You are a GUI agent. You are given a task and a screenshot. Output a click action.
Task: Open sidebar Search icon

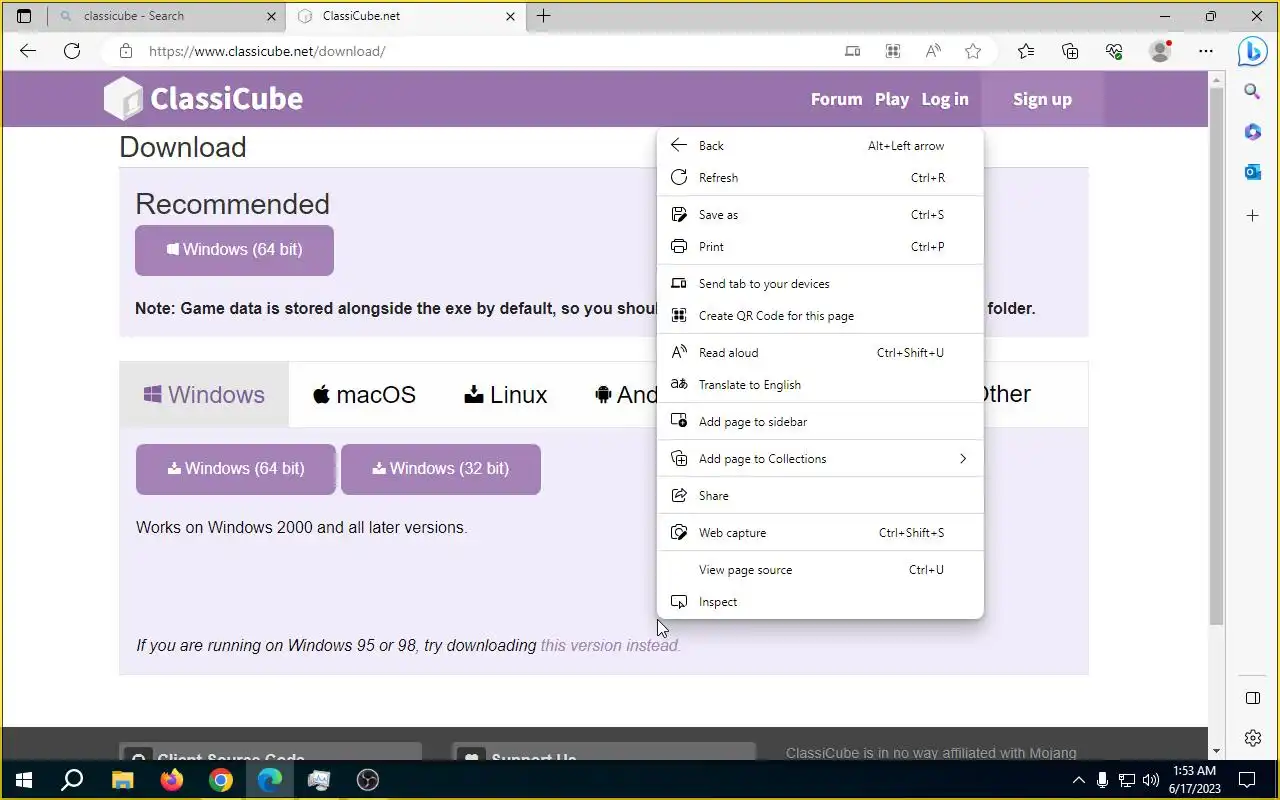point(1252,92)
